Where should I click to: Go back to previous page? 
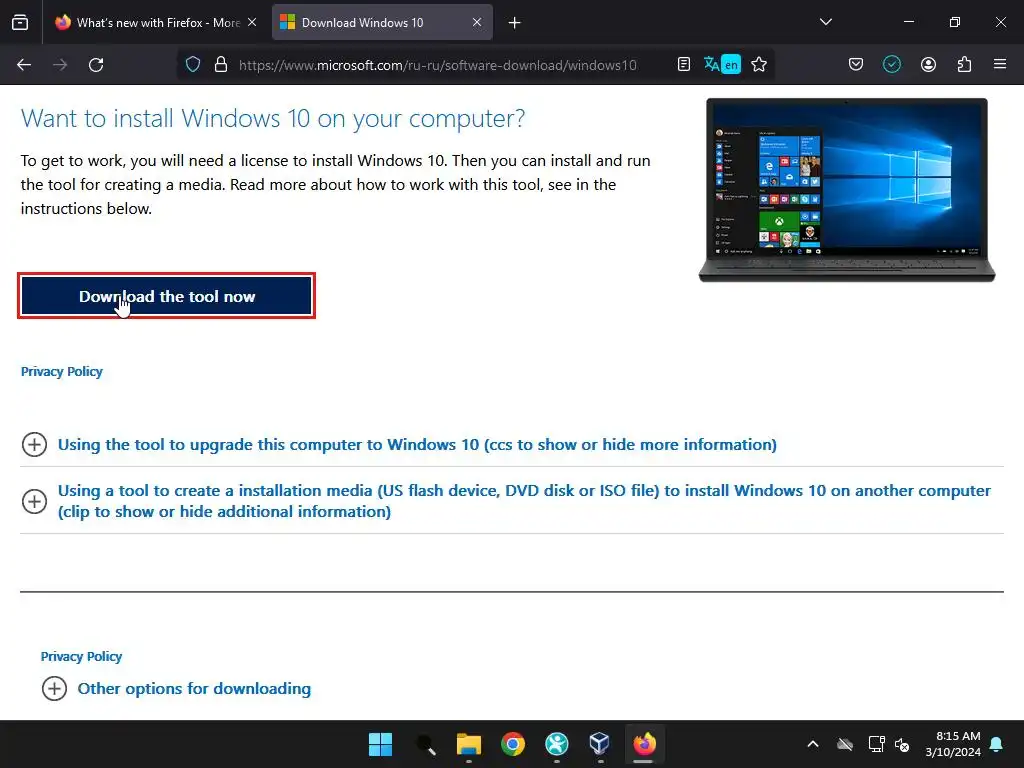click(24, 65)
